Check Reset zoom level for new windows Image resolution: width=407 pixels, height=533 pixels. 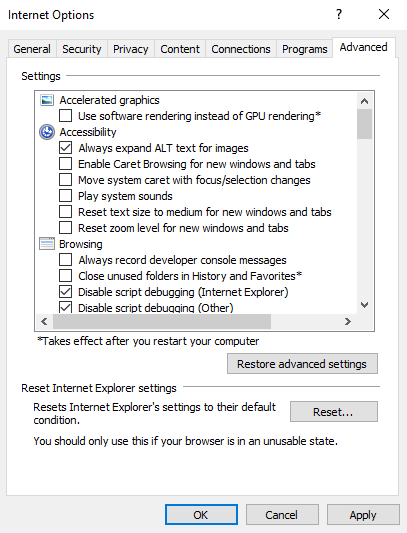point(66,228)
